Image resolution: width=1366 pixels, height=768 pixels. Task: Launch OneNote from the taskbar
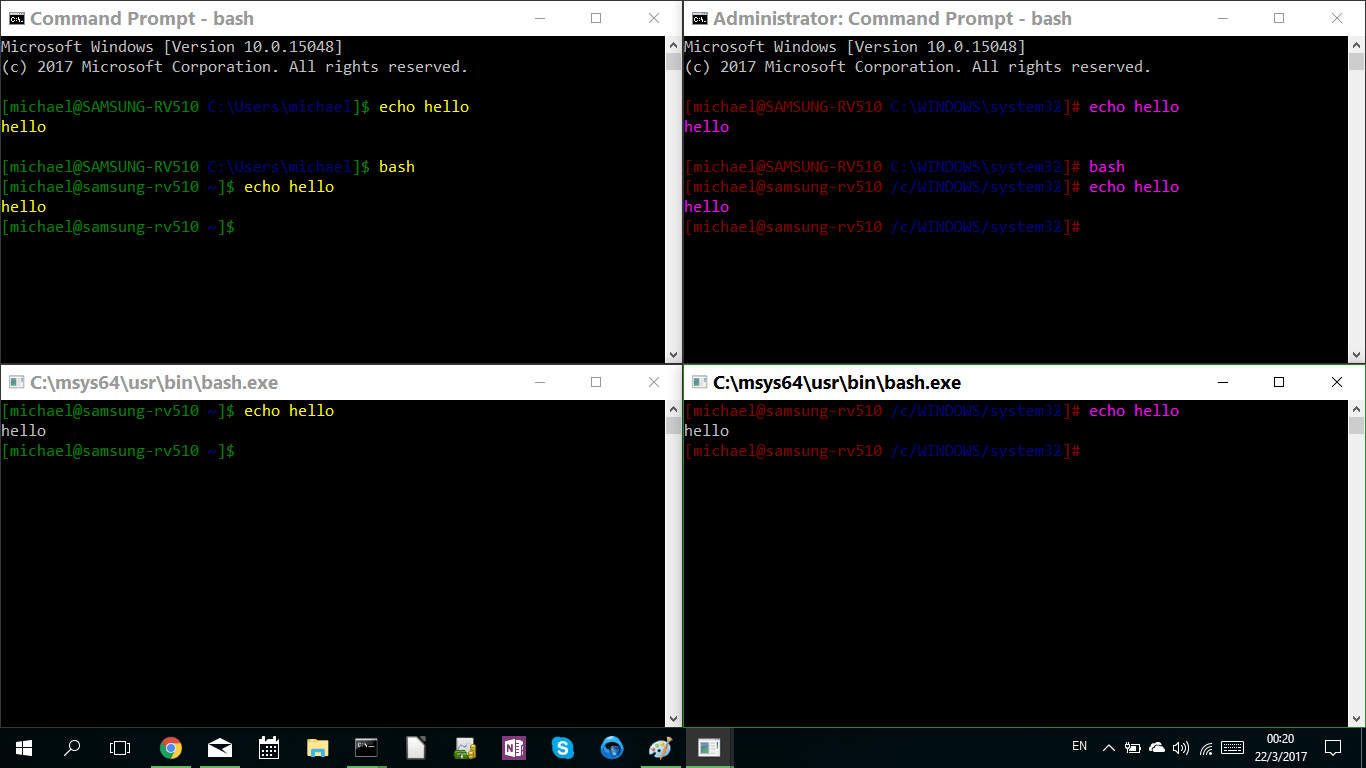513,748
